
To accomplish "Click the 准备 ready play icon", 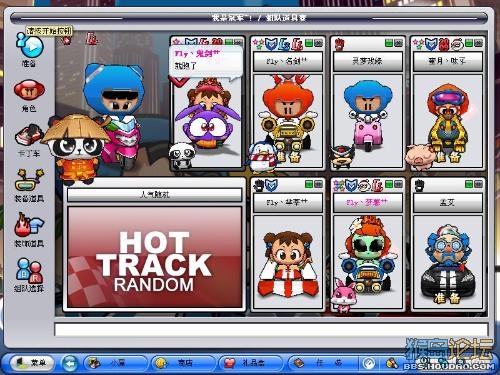I will click(30, 47).
